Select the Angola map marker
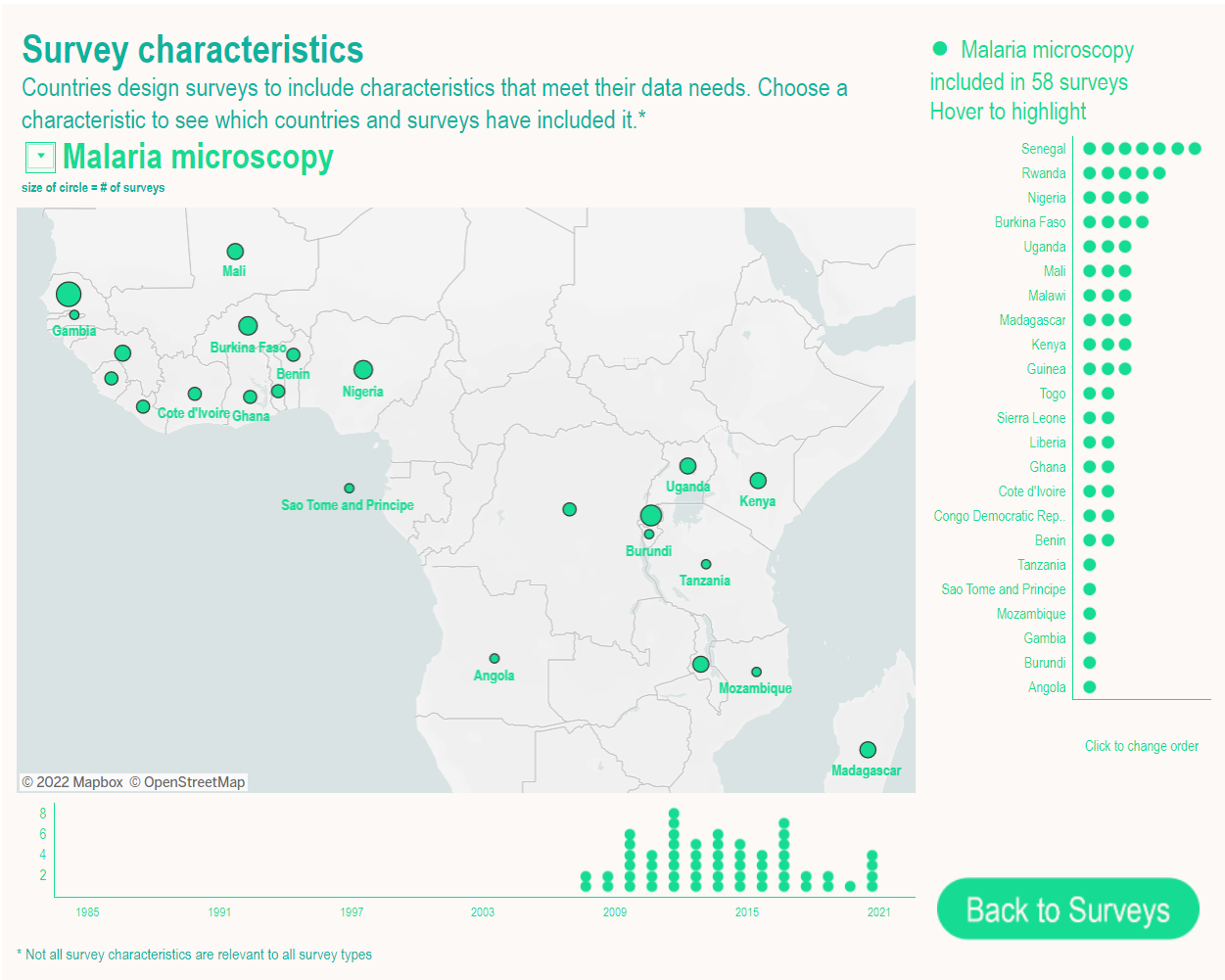This screenshot has height=980, width=1225. (495, 658)
